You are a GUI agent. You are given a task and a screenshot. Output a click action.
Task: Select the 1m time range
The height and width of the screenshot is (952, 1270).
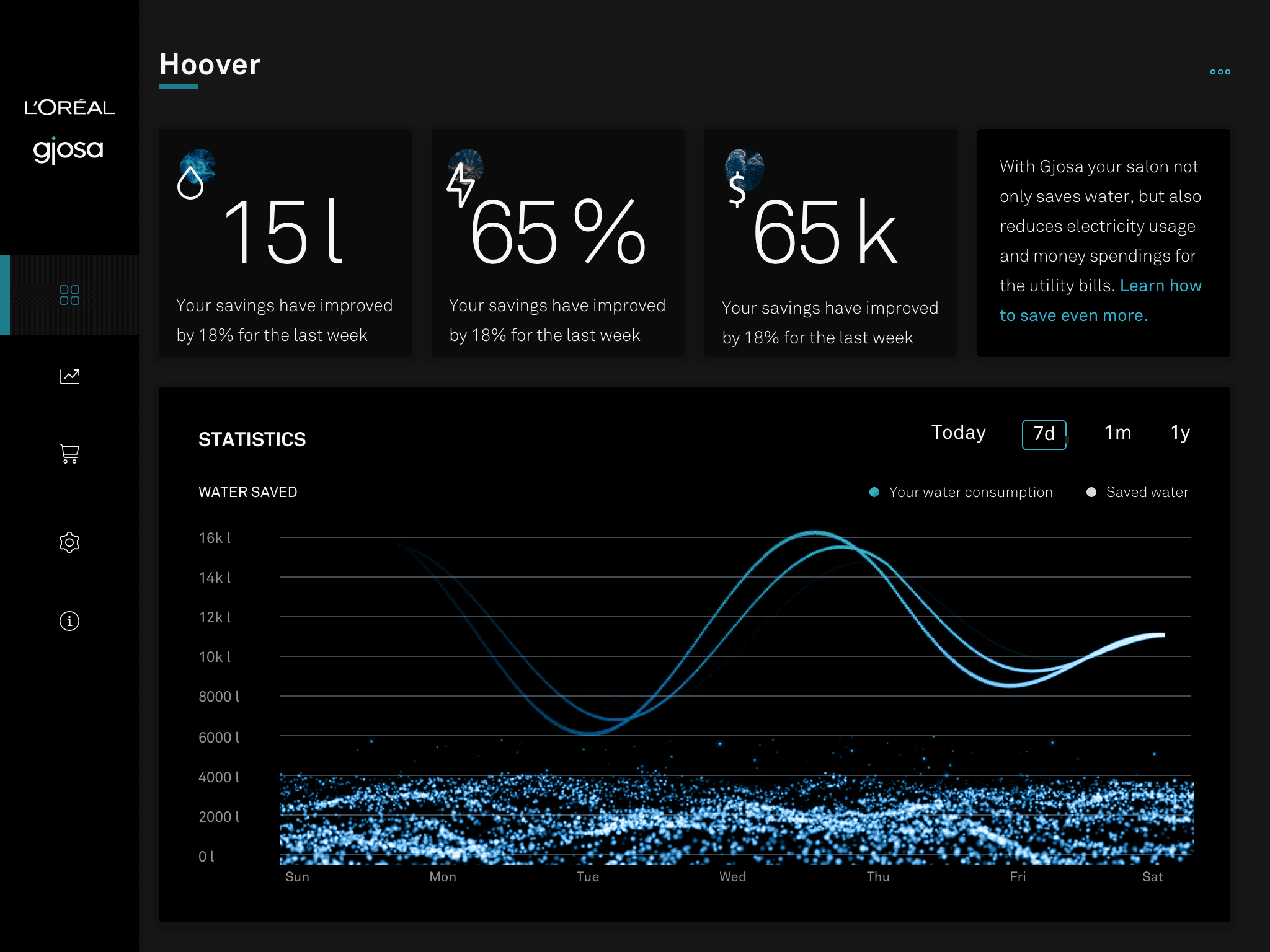click(x=1118, y=433)
